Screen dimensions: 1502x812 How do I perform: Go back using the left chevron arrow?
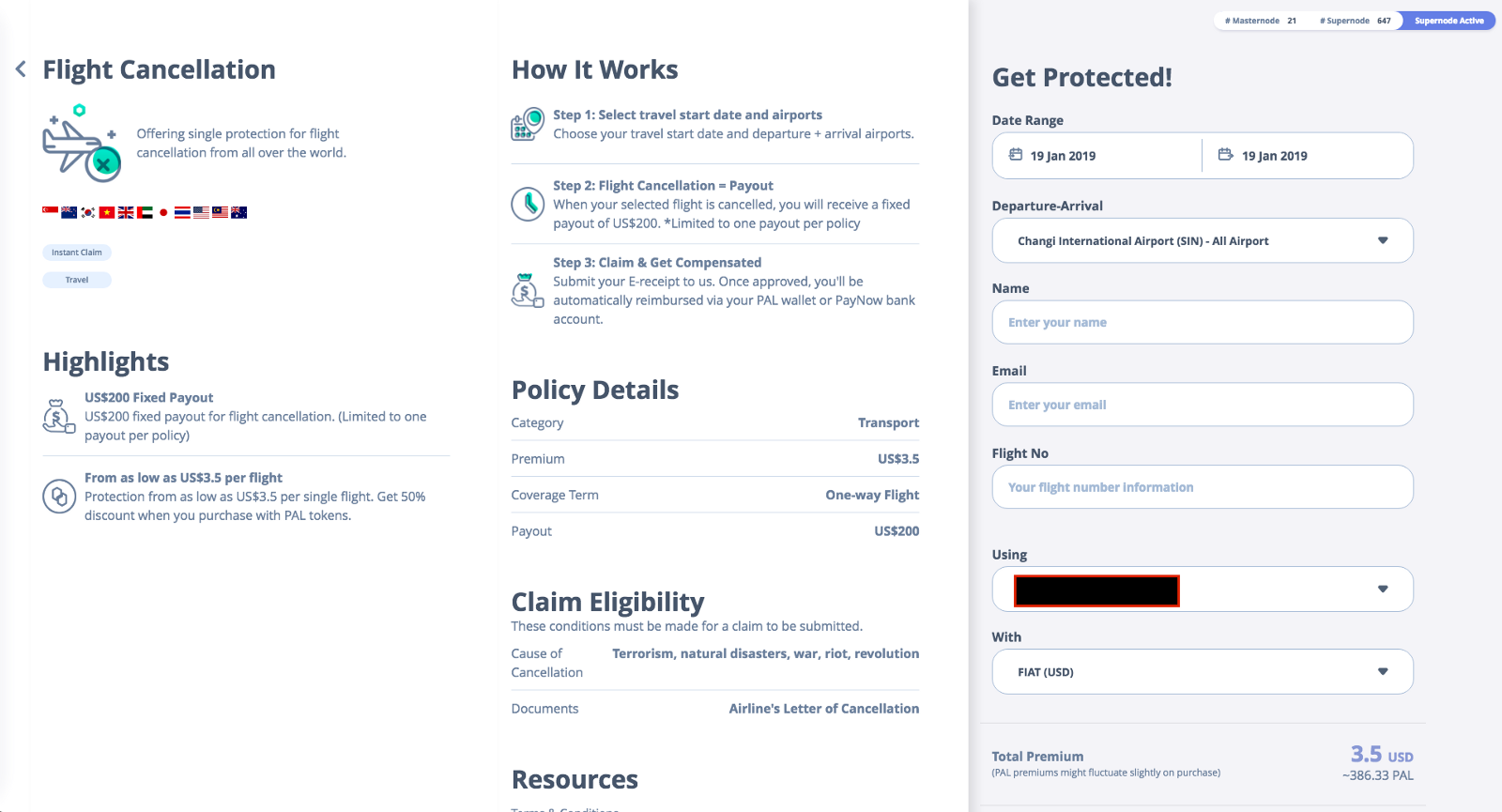pos(21,69)
